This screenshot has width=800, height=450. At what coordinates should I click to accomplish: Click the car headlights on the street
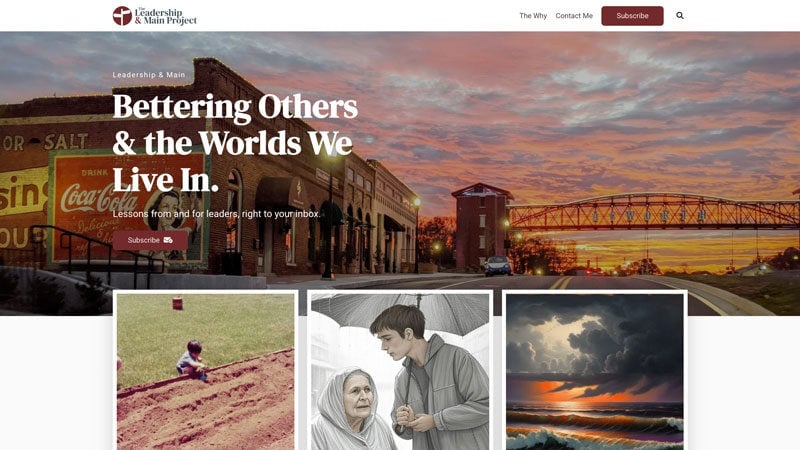497,266
